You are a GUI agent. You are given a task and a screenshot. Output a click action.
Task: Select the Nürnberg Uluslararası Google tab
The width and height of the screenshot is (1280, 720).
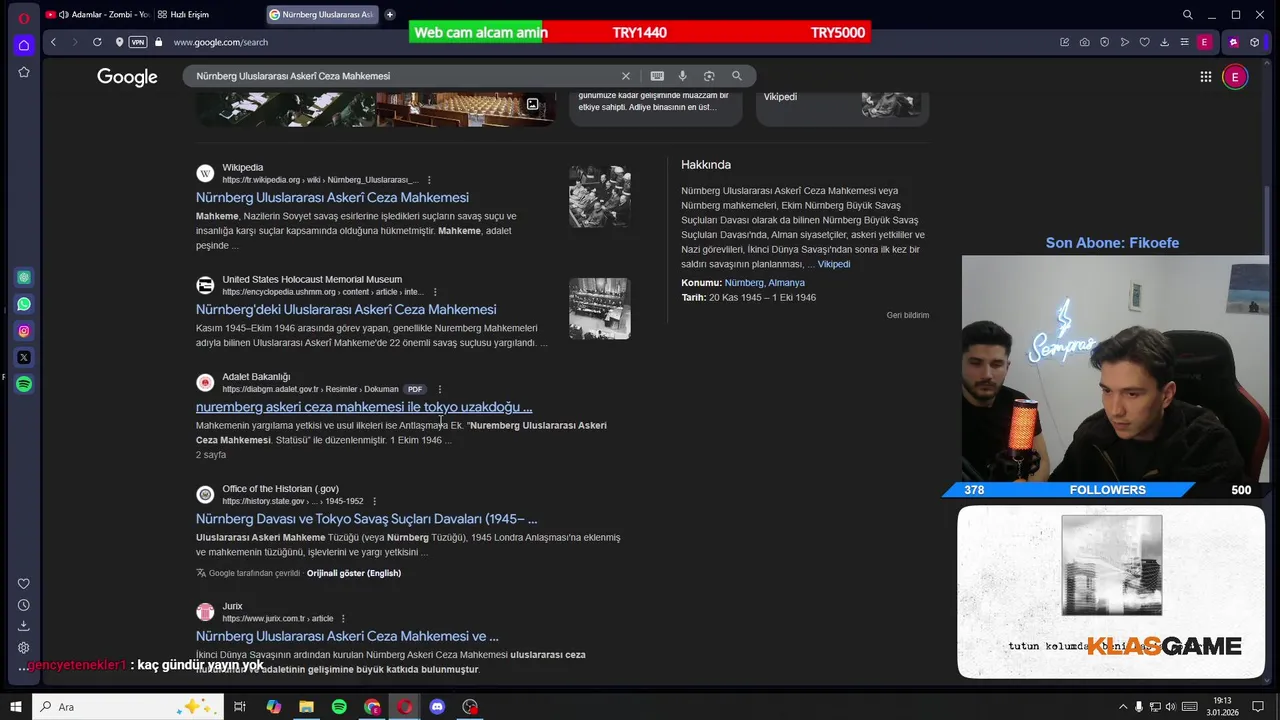322,15
